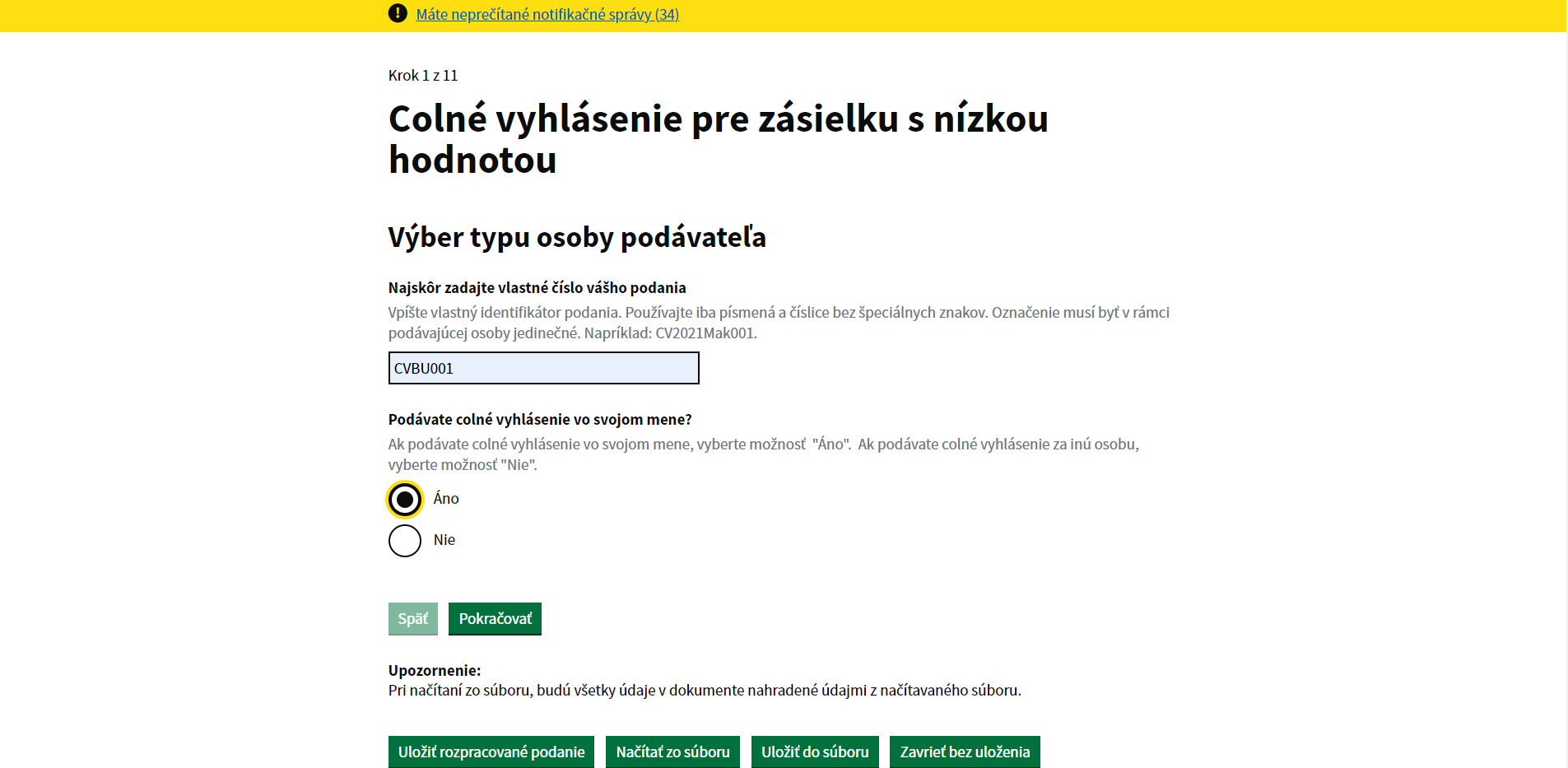
Task: Click the Podávate colné vyhlásenie question label
Action: pyautogui.click(x=540, y=420)
